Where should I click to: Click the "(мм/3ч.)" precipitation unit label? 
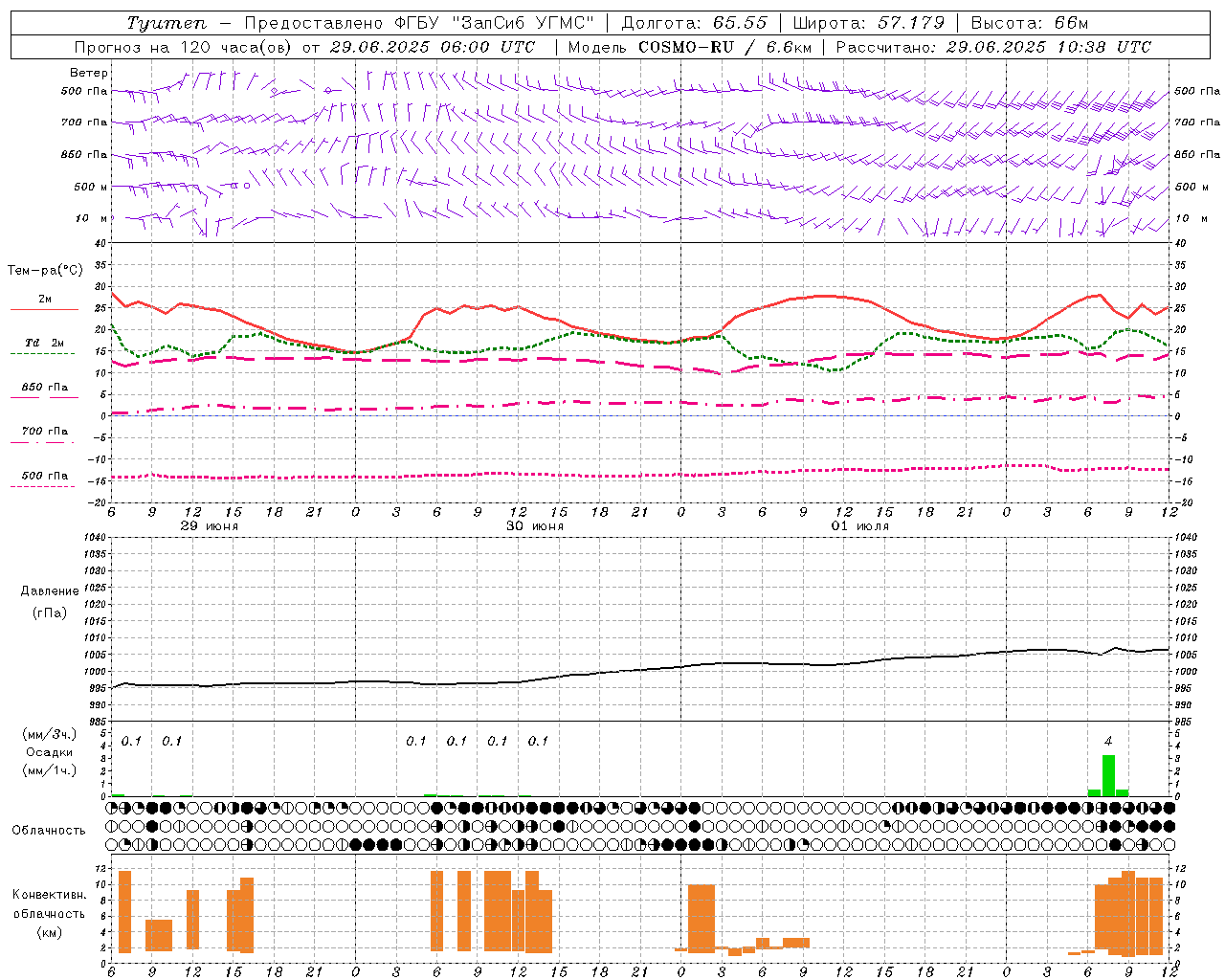(50, 735)
